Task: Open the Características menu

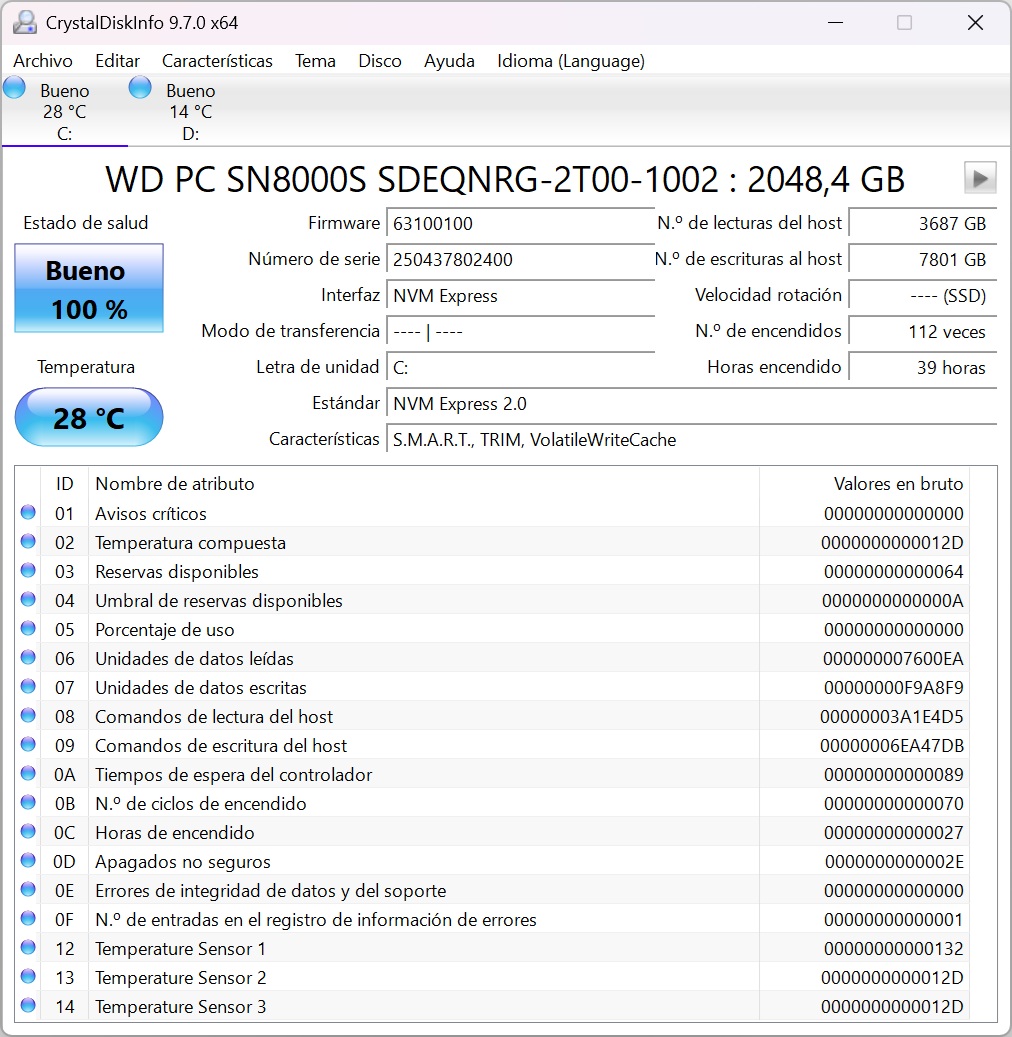Action: pos(217,61)
